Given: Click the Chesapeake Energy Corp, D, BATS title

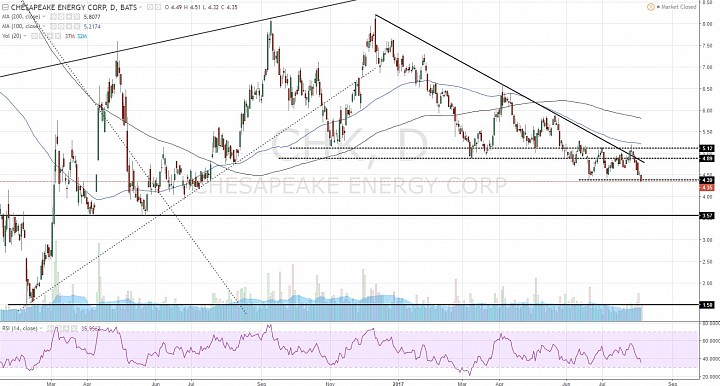Looking at the screenshot, I should tap(73, 7).
